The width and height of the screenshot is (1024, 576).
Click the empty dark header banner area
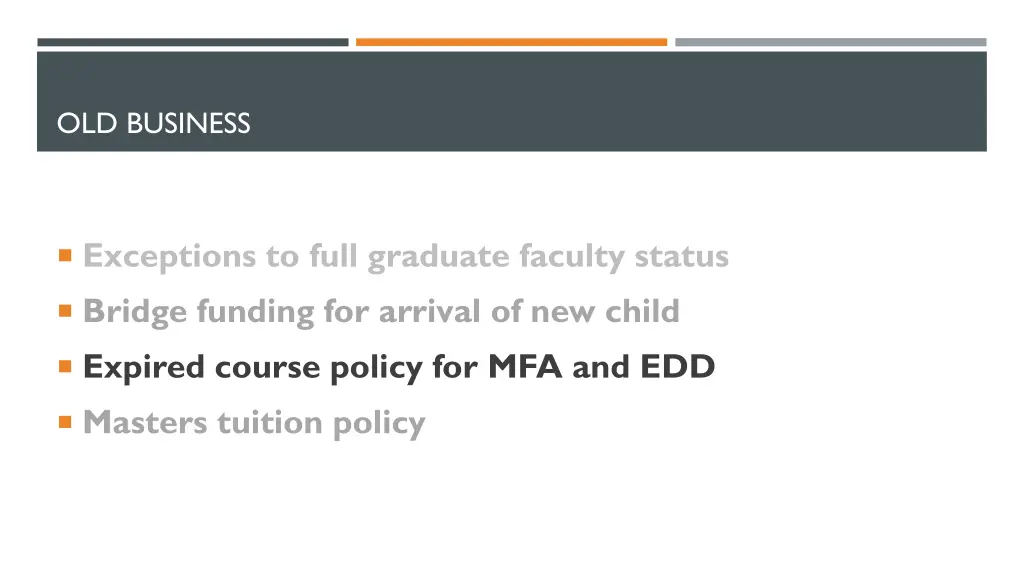[x=620, y=101]
